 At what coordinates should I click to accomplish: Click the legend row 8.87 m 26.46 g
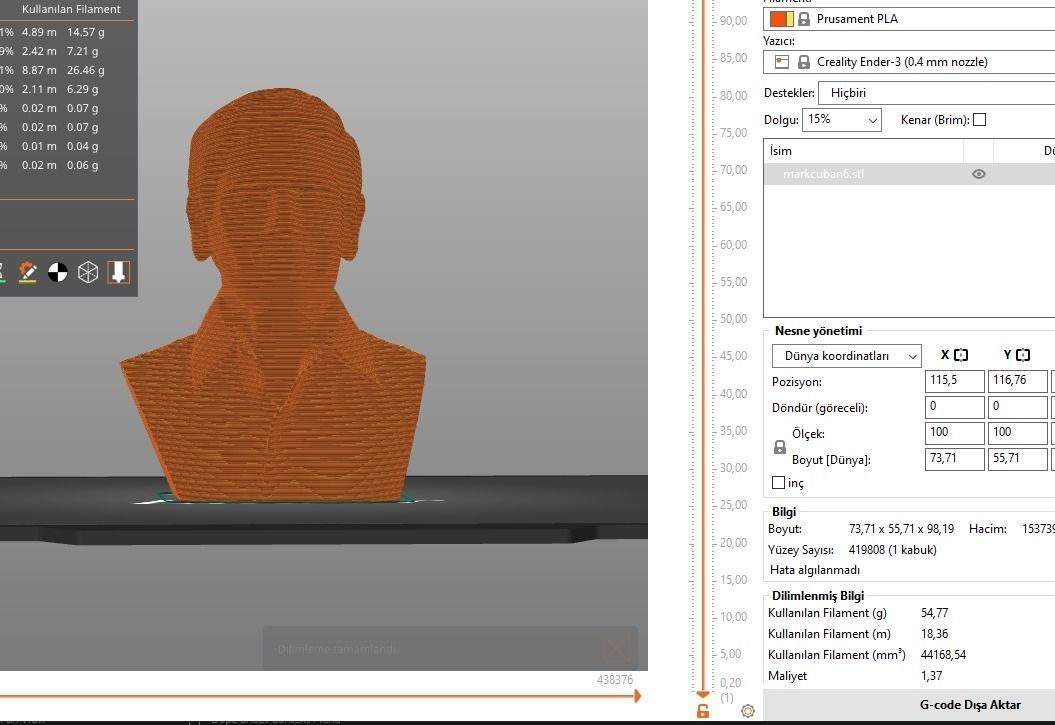pyautogui.click(x=63, y=70)
